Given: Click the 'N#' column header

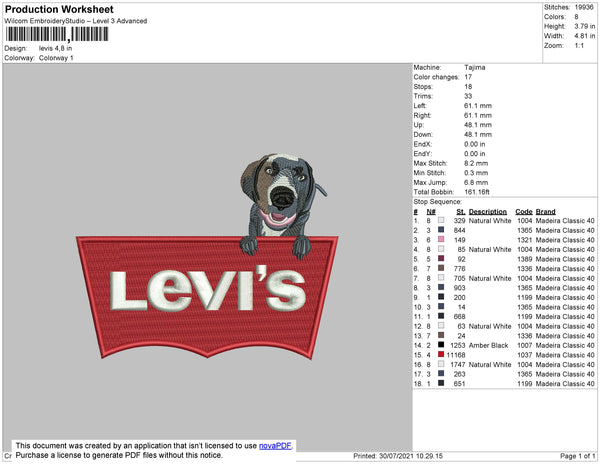Looking at the screenshot, I should pos(431,212).
